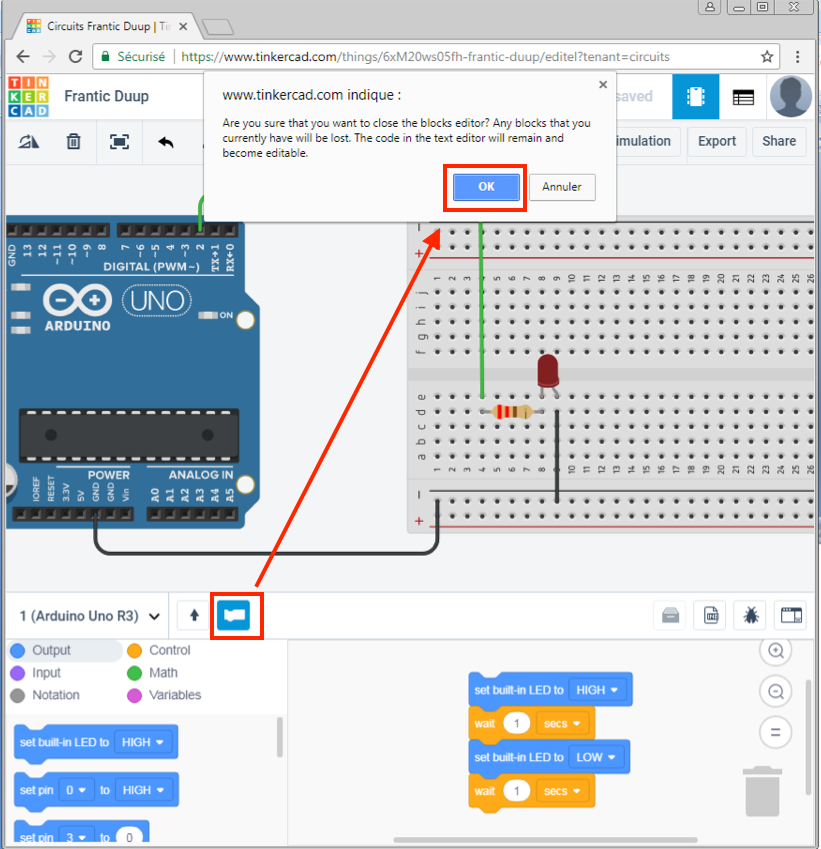Click the undo arrow icon

tap(166, 142)
